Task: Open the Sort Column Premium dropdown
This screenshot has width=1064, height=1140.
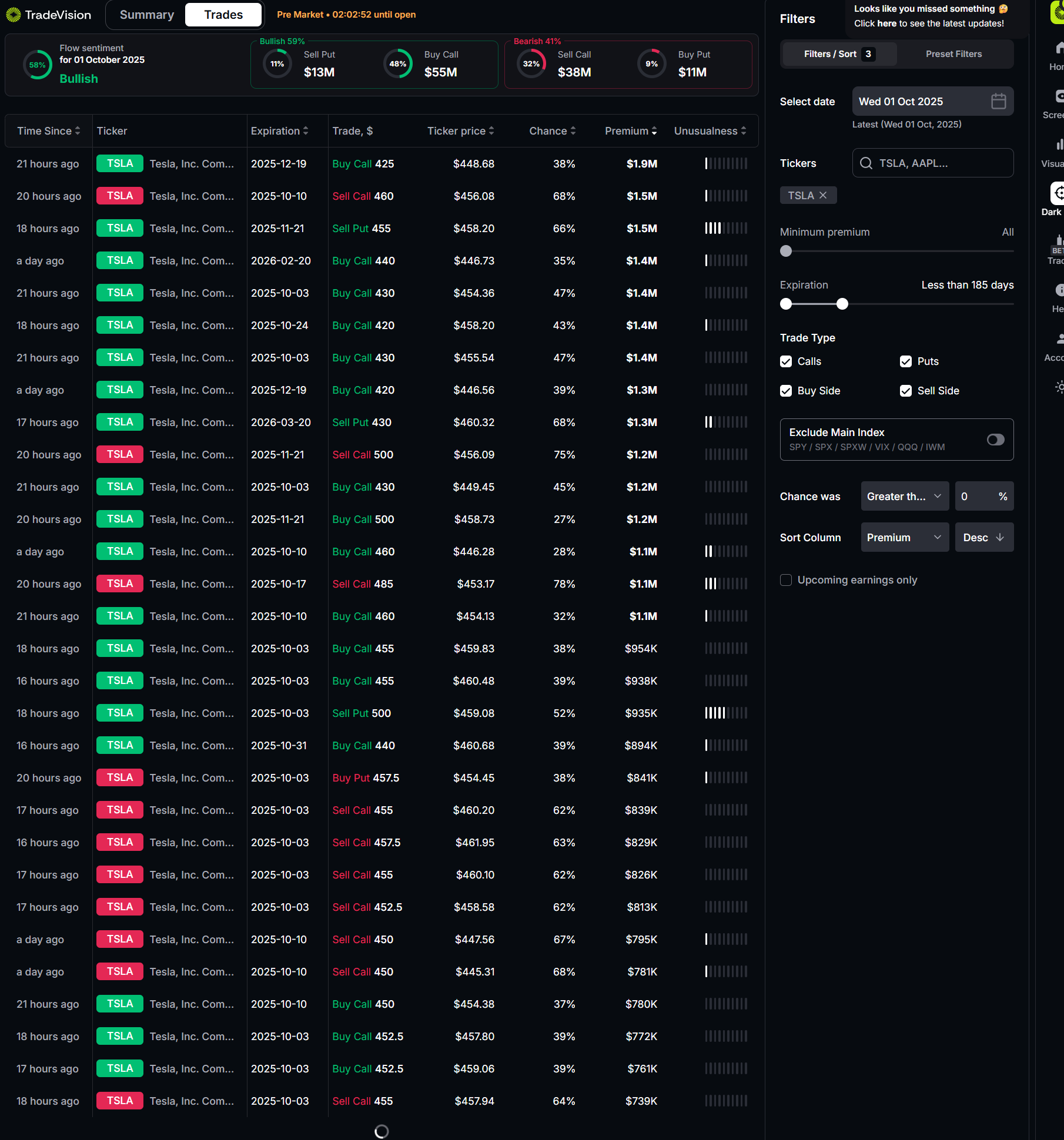Action: click(905, 537)
